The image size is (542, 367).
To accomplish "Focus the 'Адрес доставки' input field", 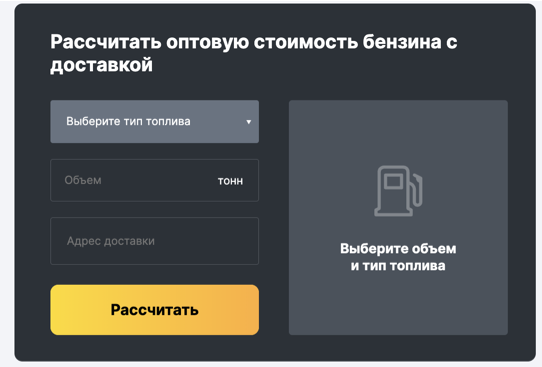I will click(x=155, y=241).
